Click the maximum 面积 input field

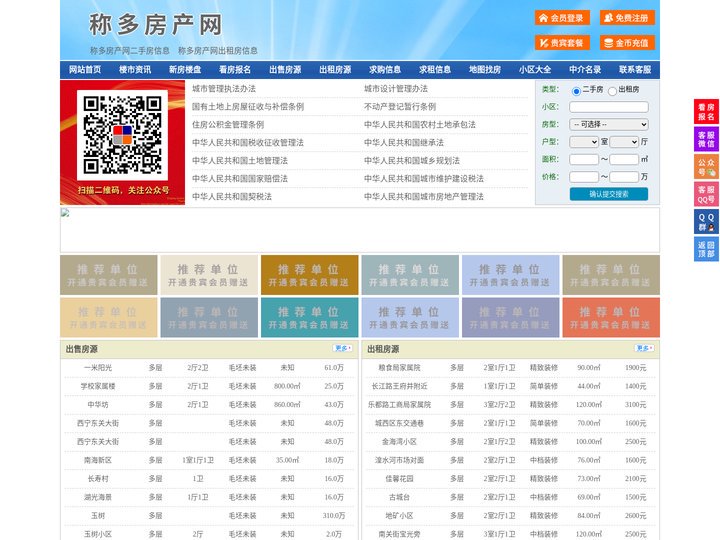[624, 159]
